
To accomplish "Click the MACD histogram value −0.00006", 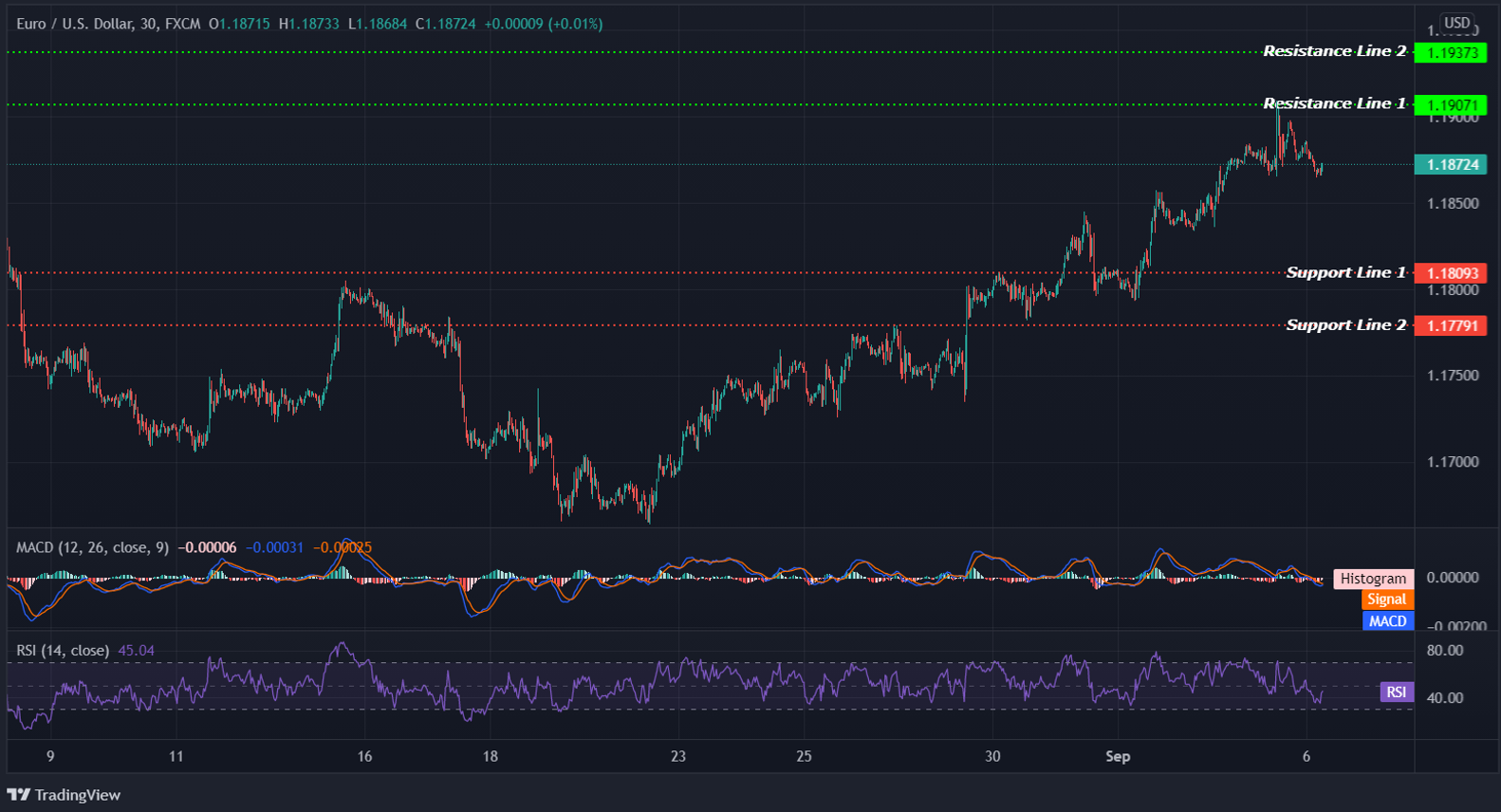I will (x=207, y=547).
